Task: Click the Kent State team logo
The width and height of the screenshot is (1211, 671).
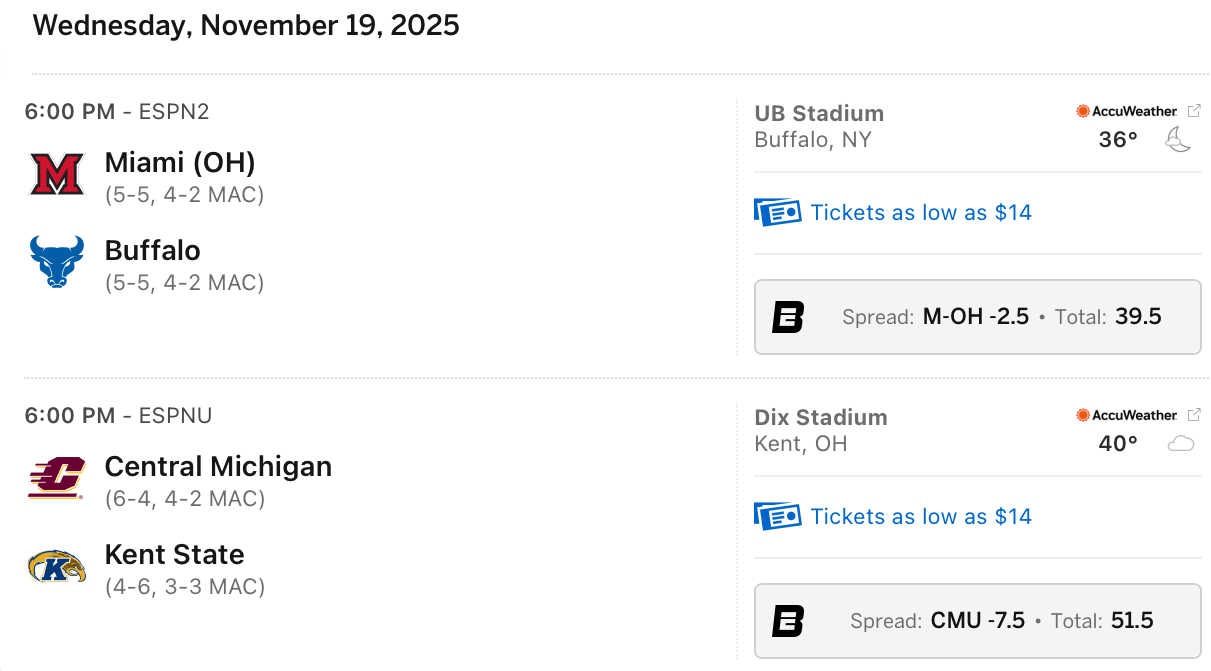Action: 56,566
